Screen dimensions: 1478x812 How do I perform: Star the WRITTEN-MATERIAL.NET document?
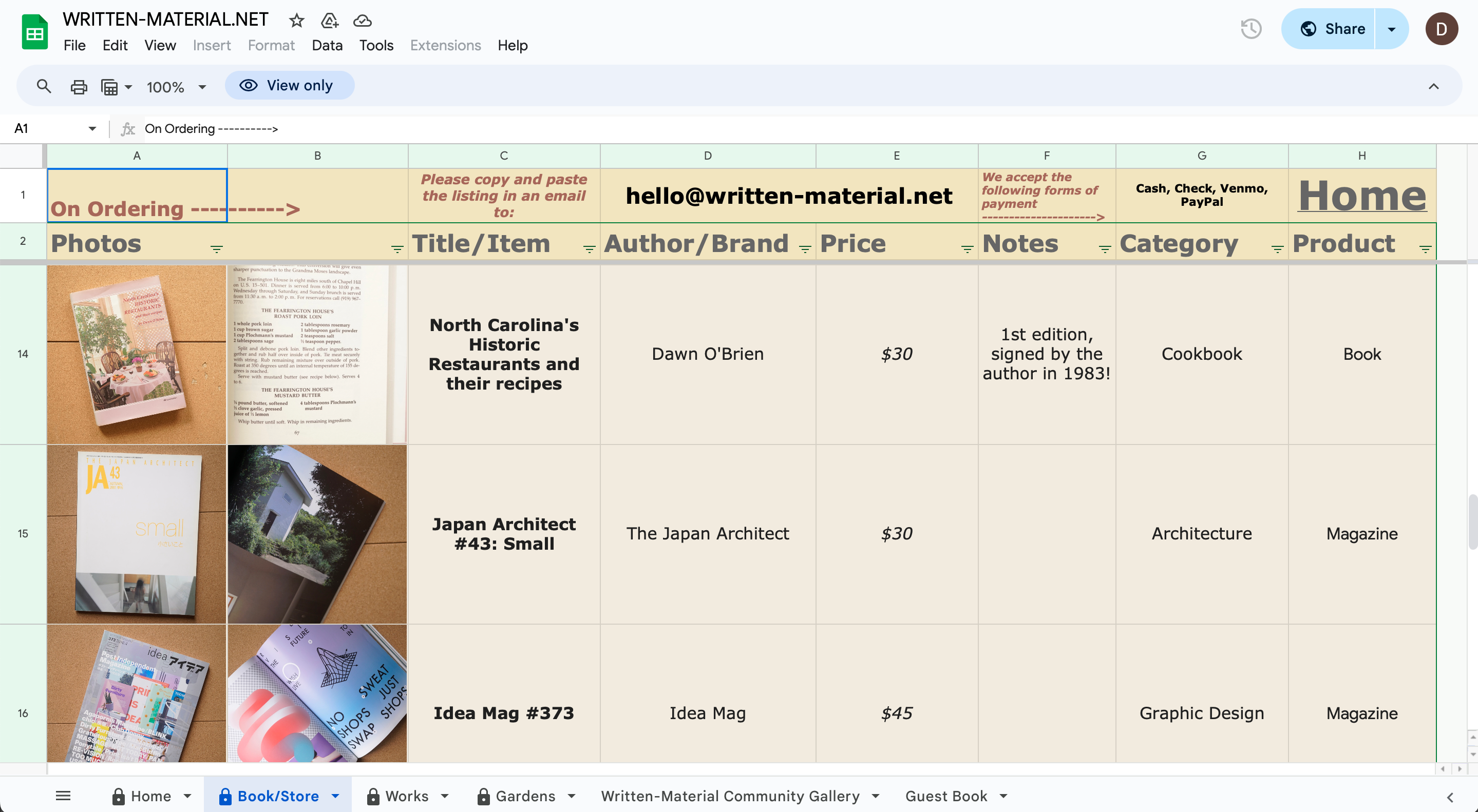click(296, 21)
